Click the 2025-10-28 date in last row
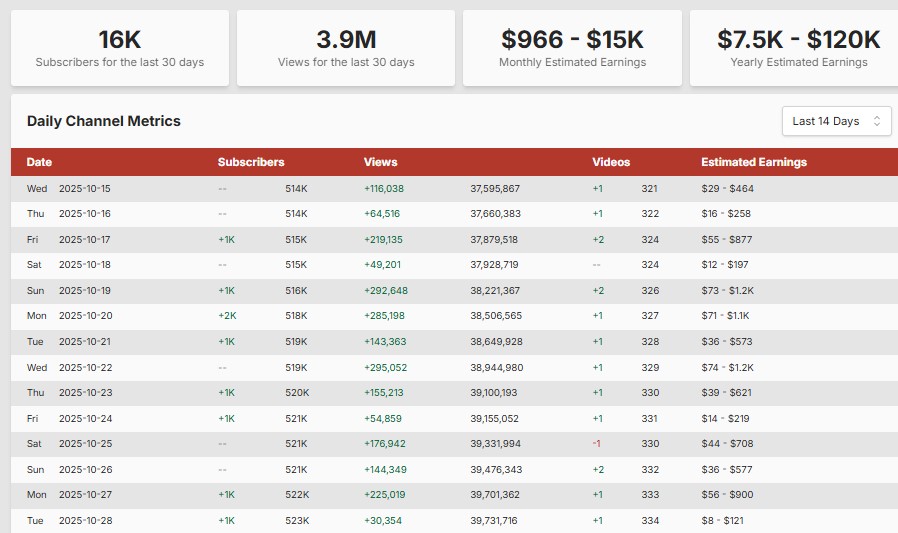 (85, 521)
